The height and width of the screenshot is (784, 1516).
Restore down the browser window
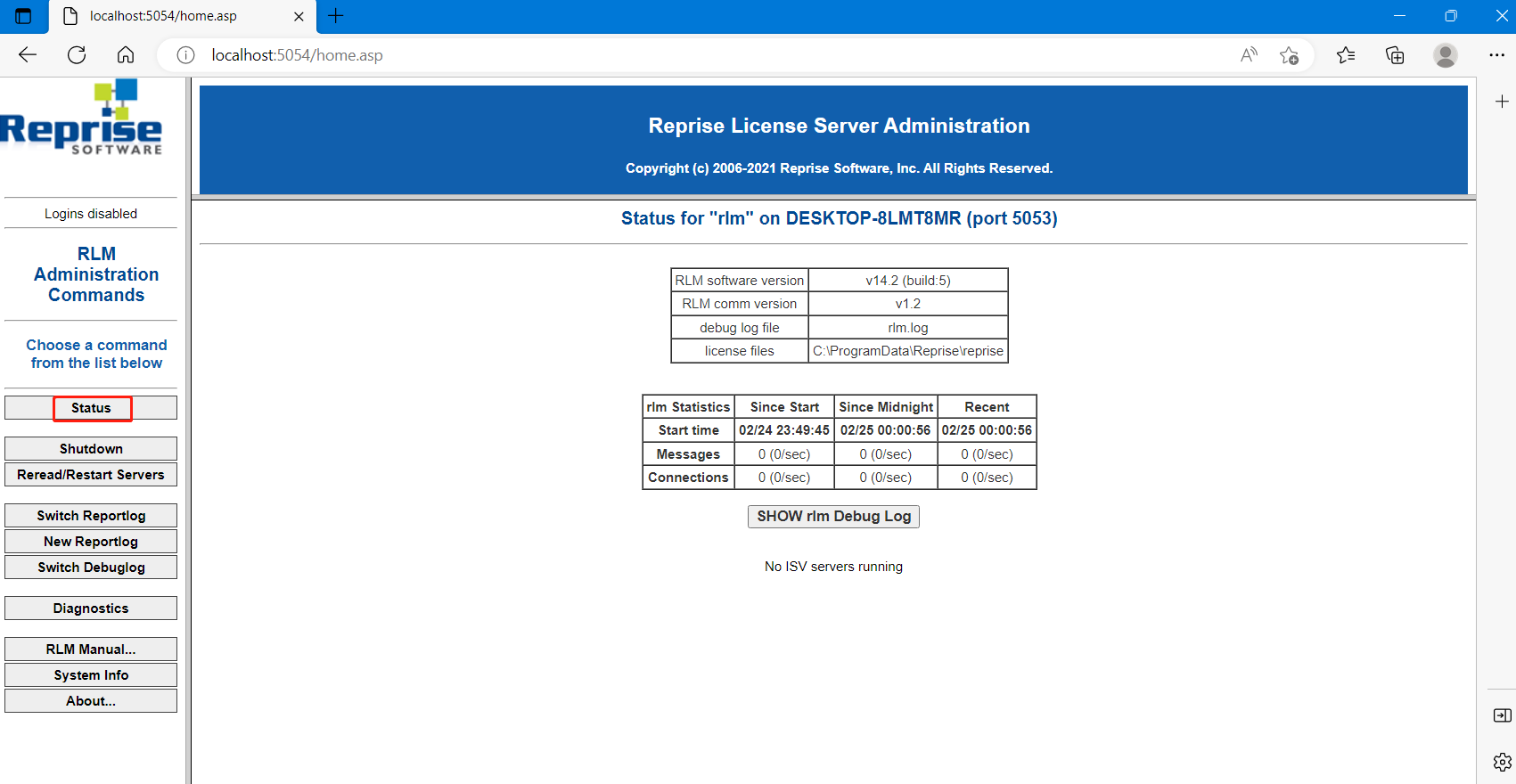(1451, 16)
